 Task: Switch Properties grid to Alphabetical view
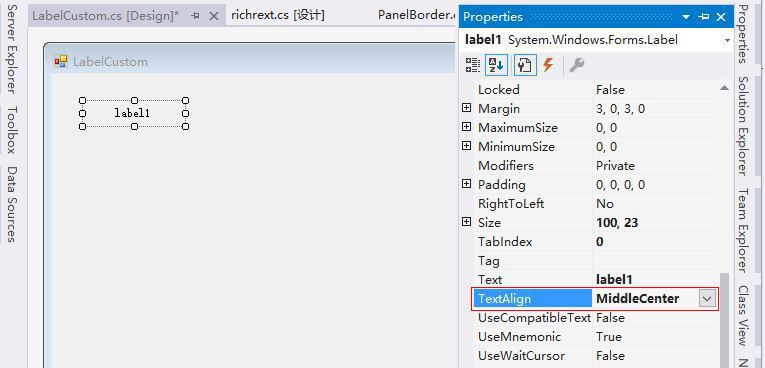point(496,65)
